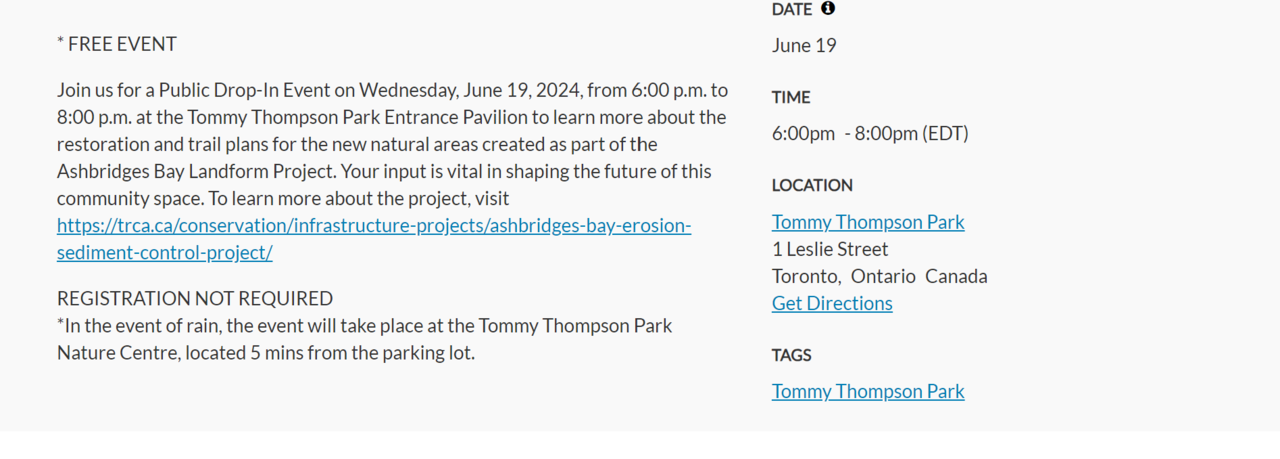
Task: Click the Get Directions link
Action: [831, 303]
